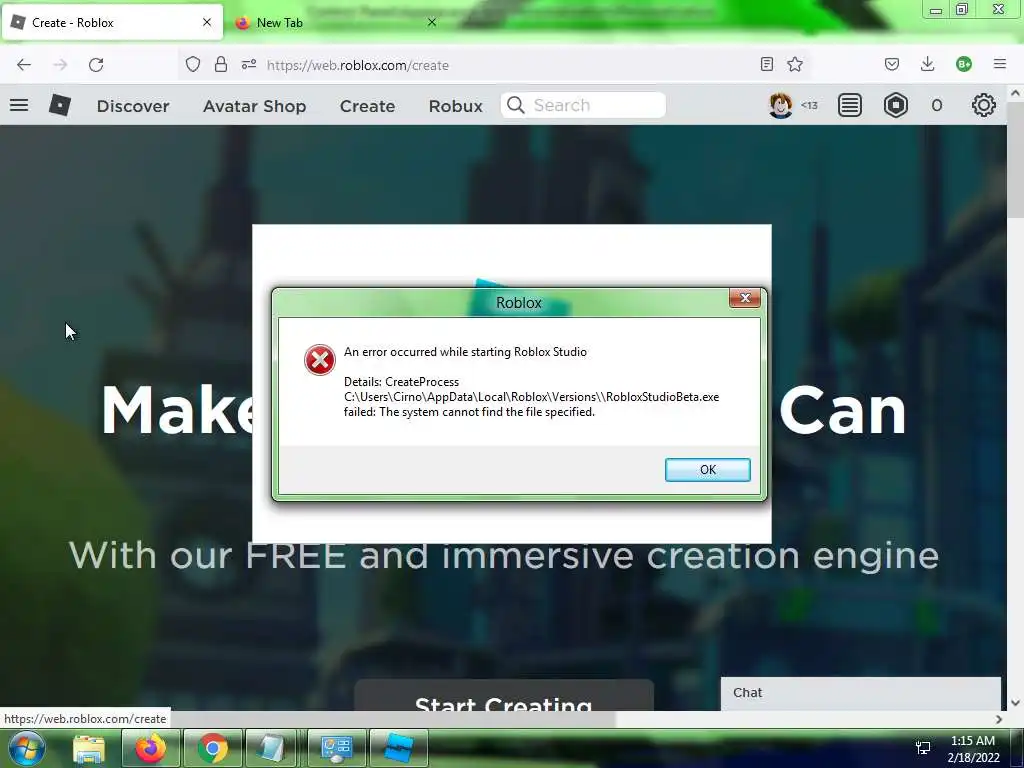Screen dimensions: 1024x768
Task: Switch to the Create - Roblox tab
Action: (112, 22)
